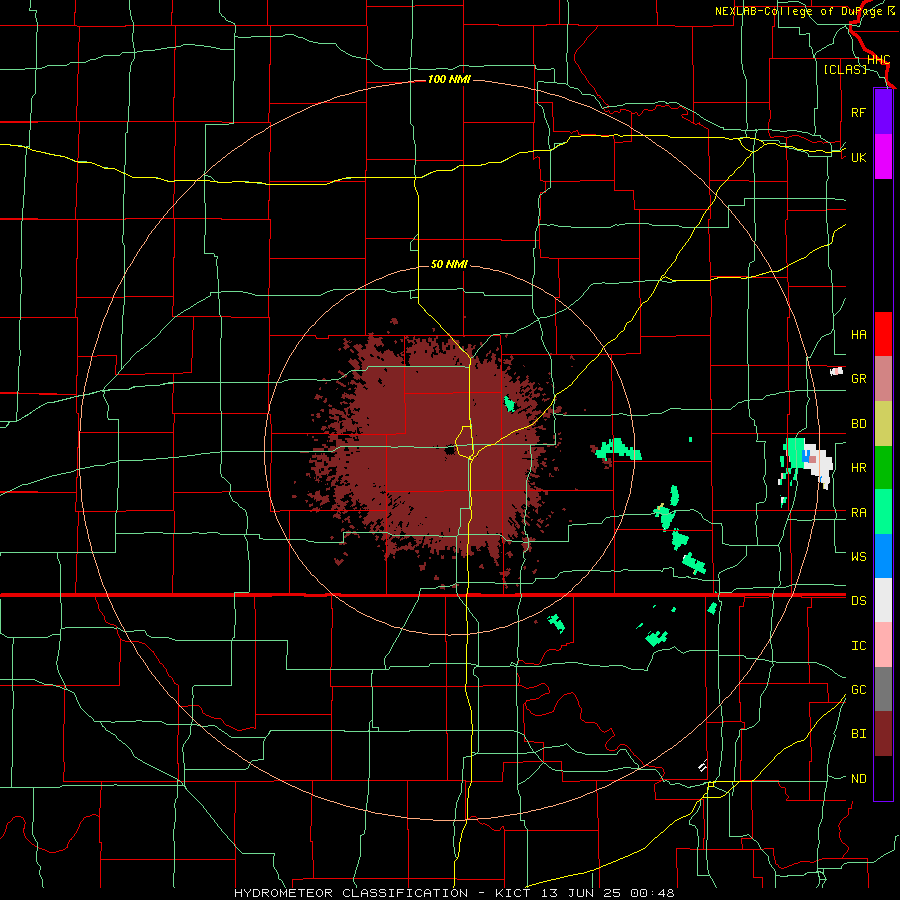Screen dimensions: 900x900
Task: Click the 'RA' legend label
Action: point(858,513)
